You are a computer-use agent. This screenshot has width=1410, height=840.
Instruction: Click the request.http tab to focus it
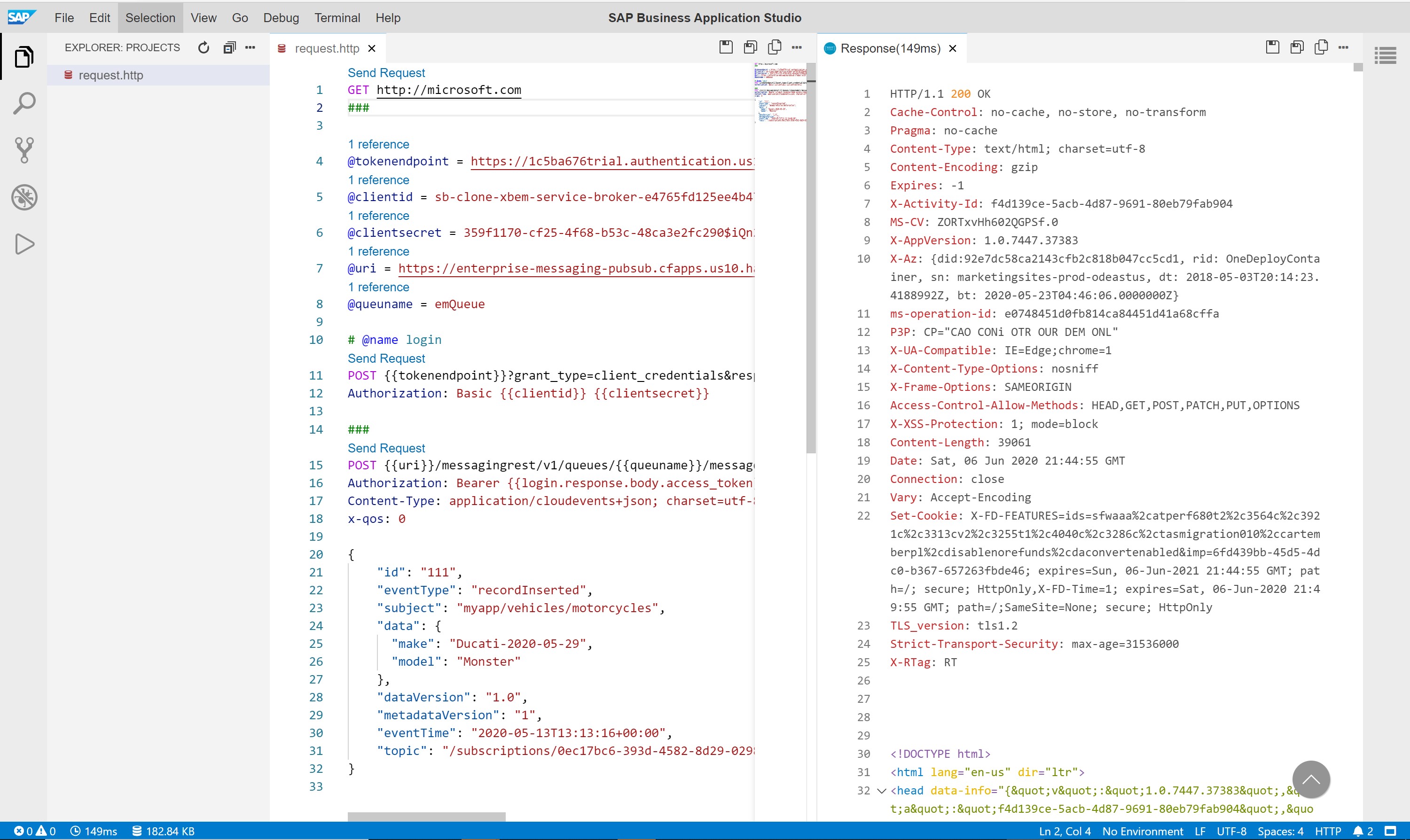click(x=325, y=47)
